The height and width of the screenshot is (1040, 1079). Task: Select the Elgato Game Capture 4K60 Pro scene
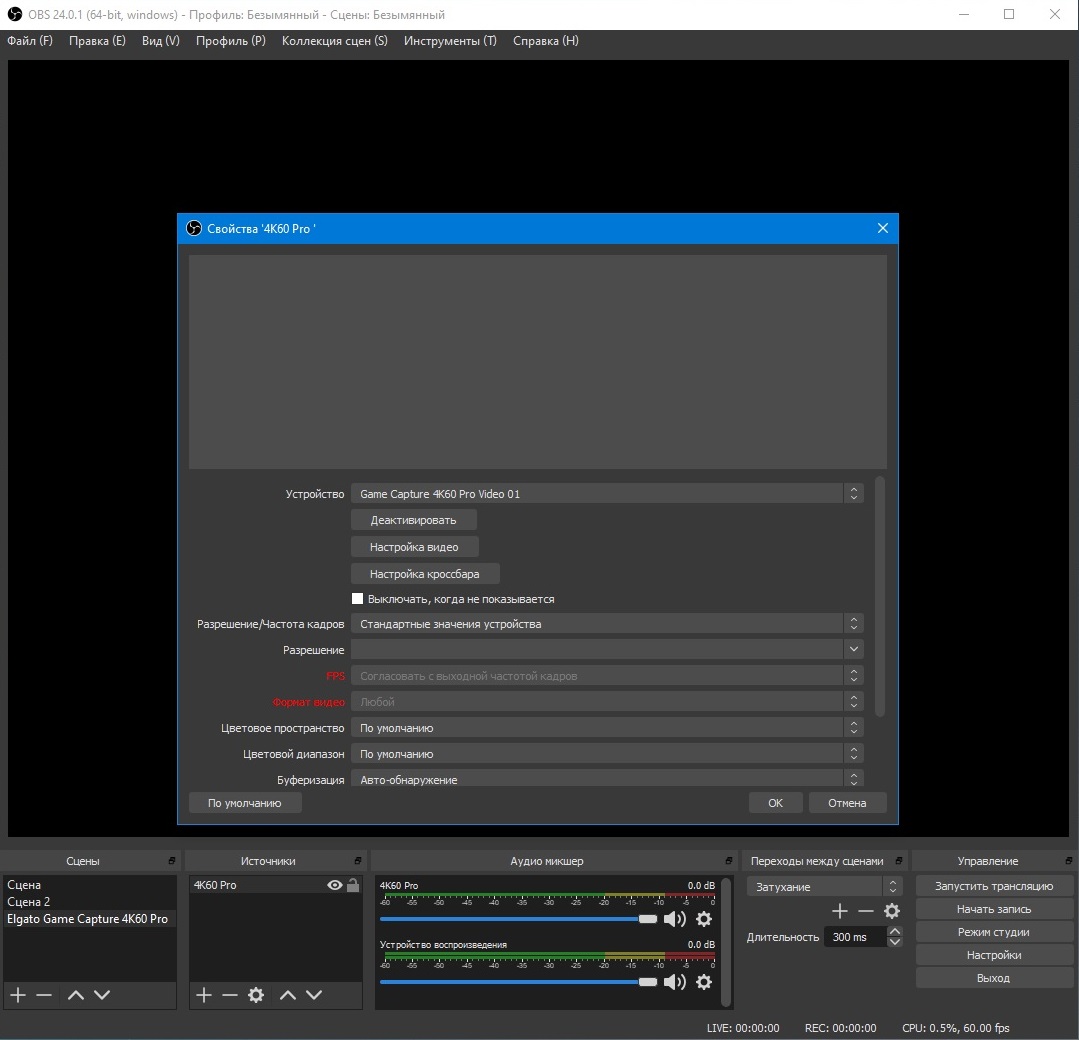pos(89,918)
